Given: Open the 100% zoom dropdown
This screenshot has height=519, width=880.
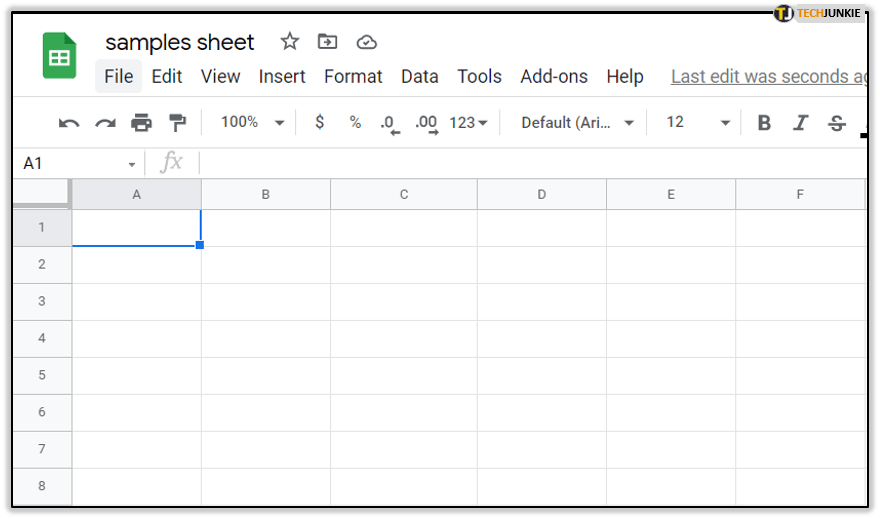Looking at the screenshot, I should (252, 122).
